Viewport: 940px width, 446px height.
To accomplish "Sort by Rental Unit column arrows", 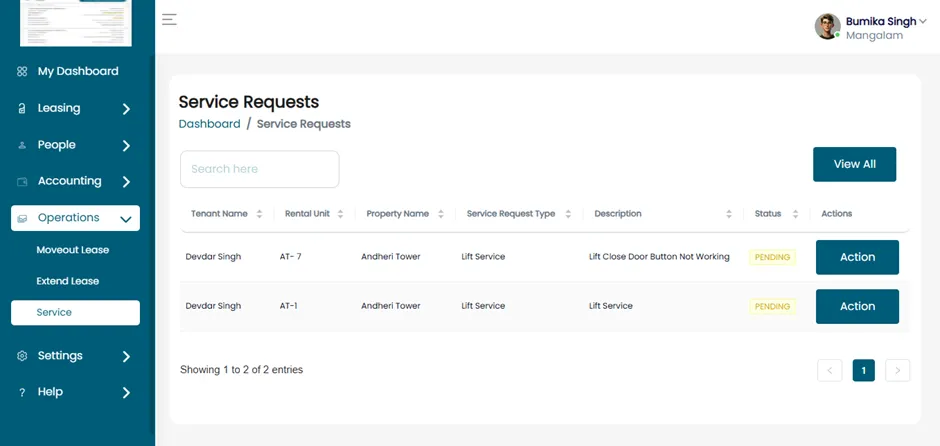I will 340,214.
